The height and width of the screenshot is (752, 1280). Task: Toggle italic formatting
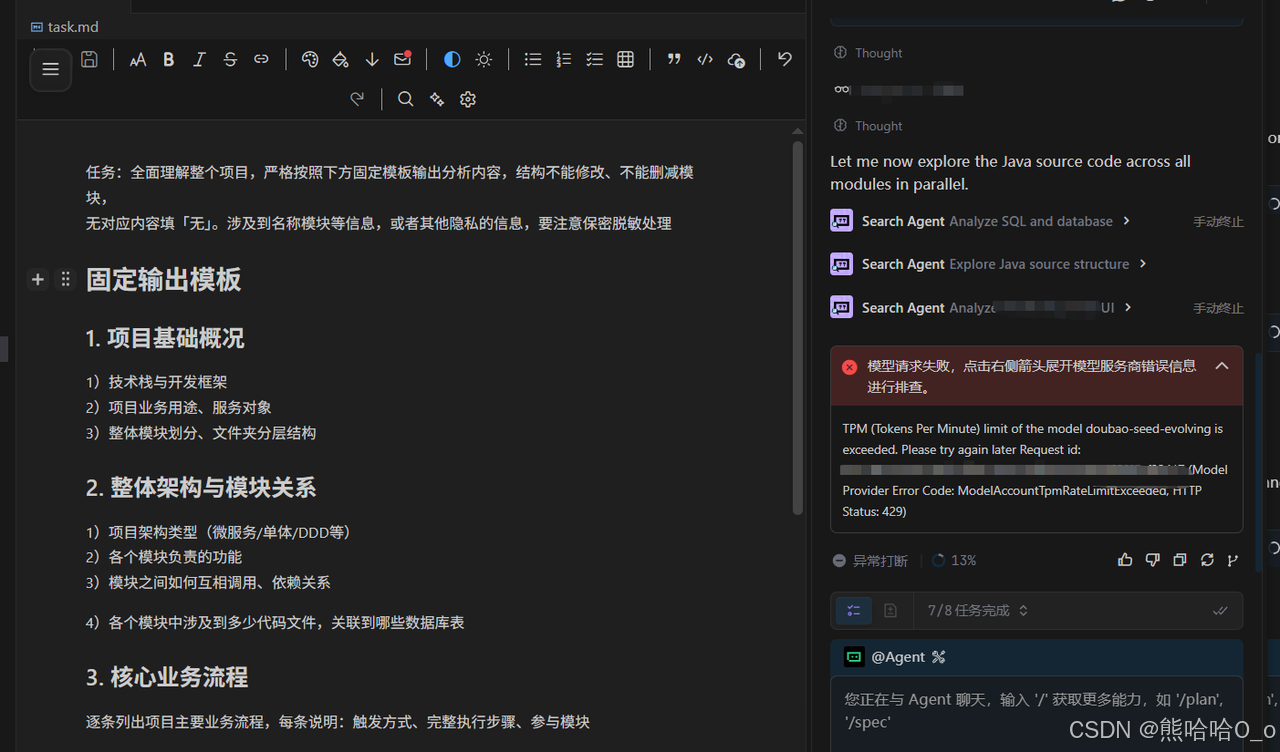point(199,60)
